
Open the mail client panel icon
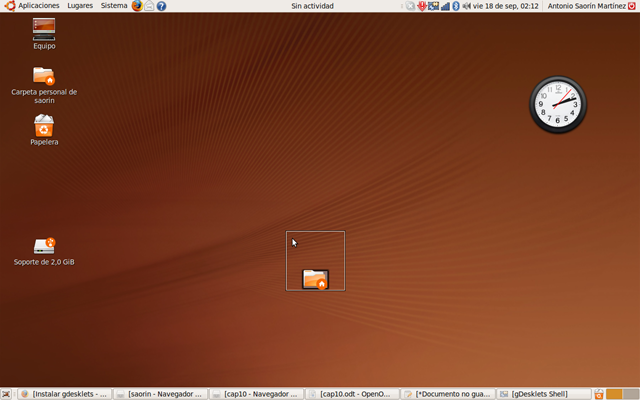pyautogui.click(x=149, y=6)
